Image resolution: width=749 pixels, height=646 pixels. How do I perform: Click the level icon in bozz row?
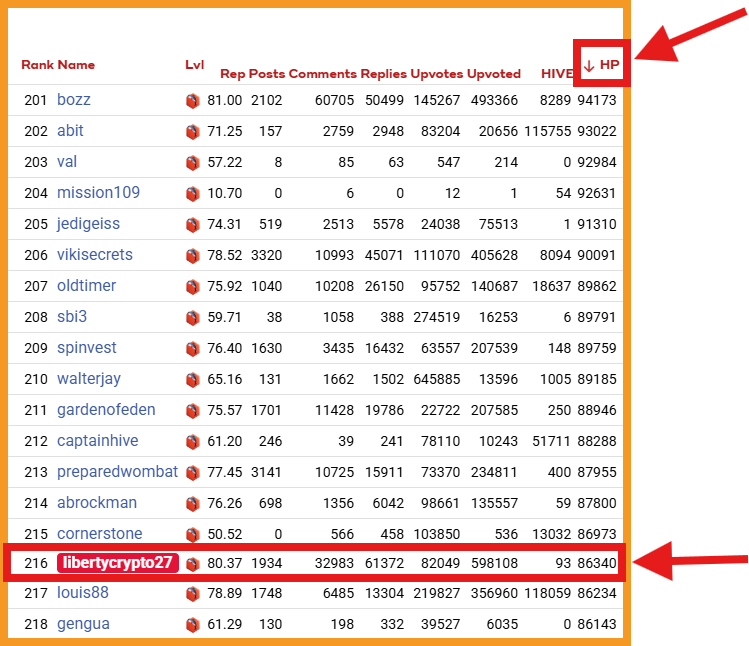(x=193, y=101)
